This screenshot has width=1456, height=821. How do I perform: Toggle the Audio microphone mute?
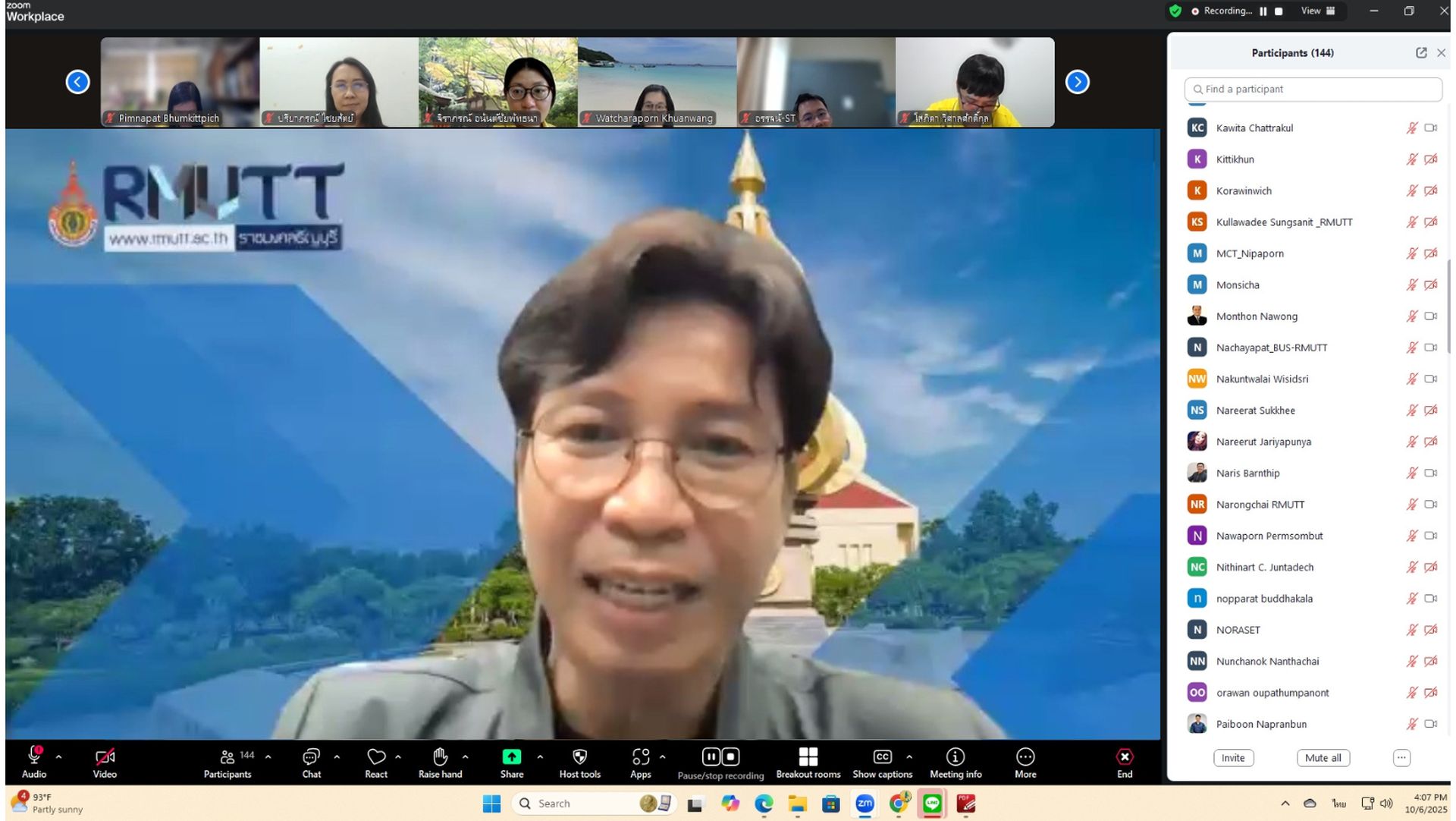click(34, 757)
